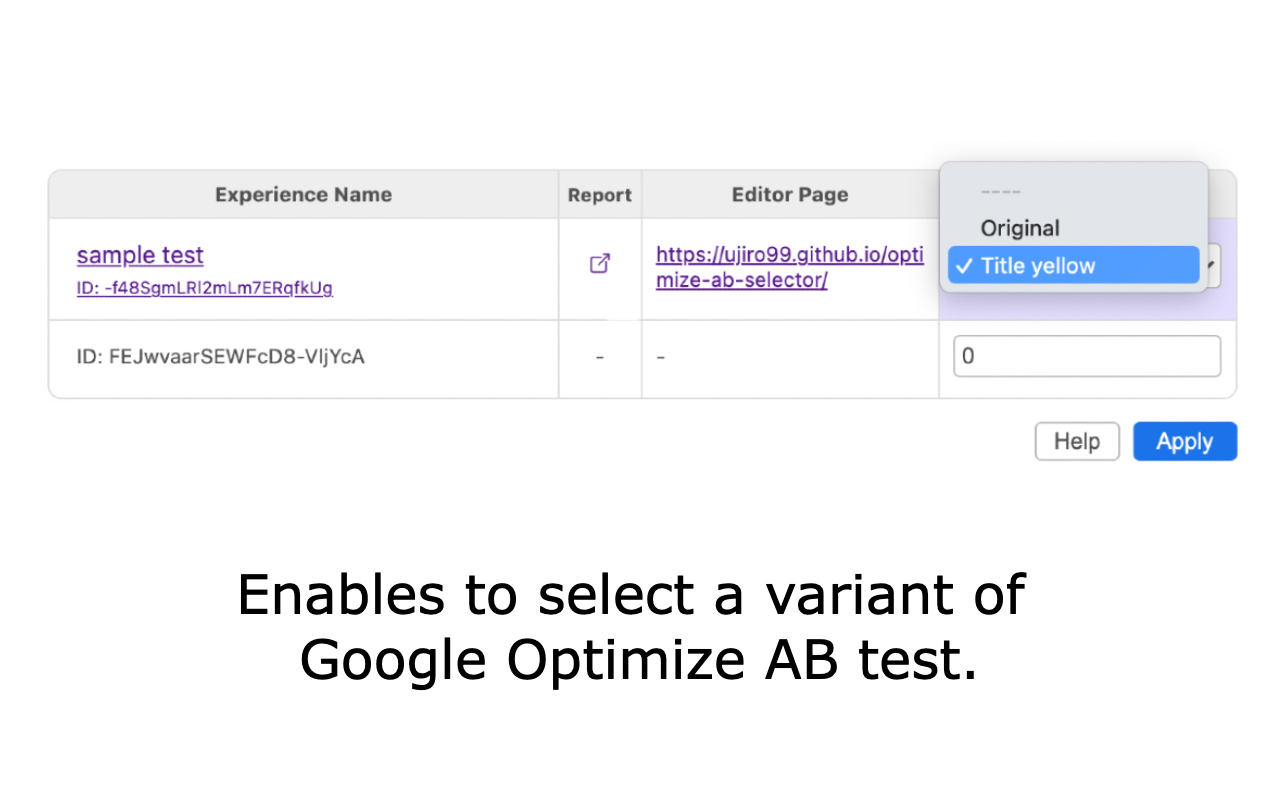1280x800 pixels.
Task: Select the Original variant
Action: tap(1020, 228)
